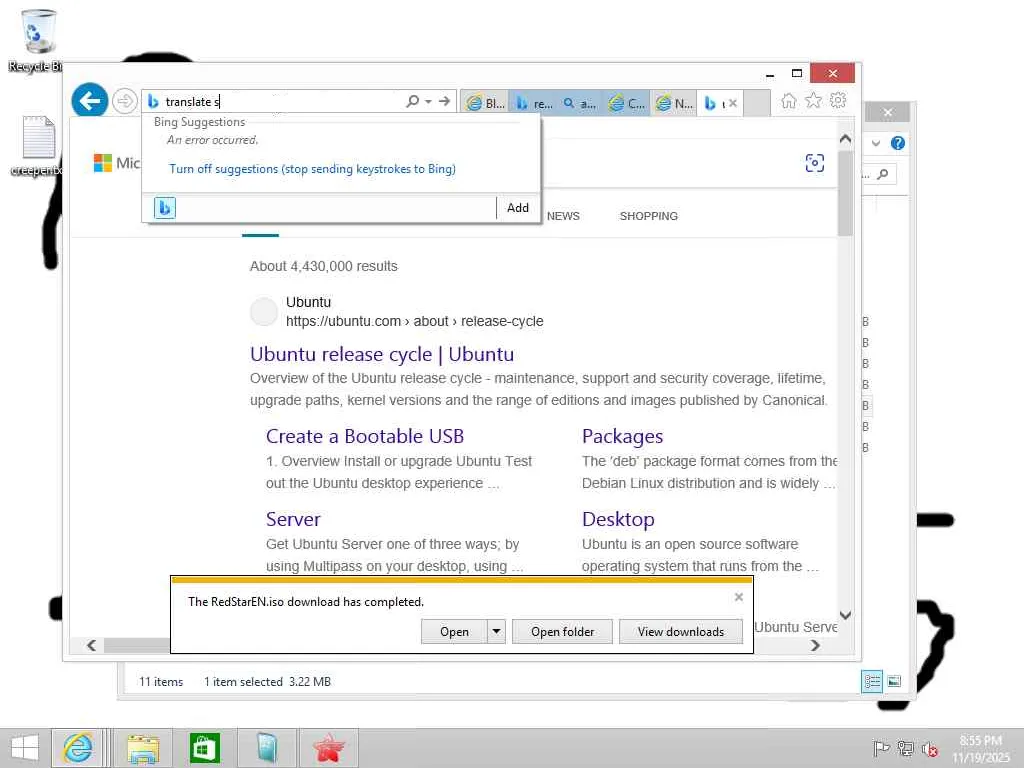Open the Store taskbar icon
Viewport: 1024px width, 768px height.
coord(204,748)
